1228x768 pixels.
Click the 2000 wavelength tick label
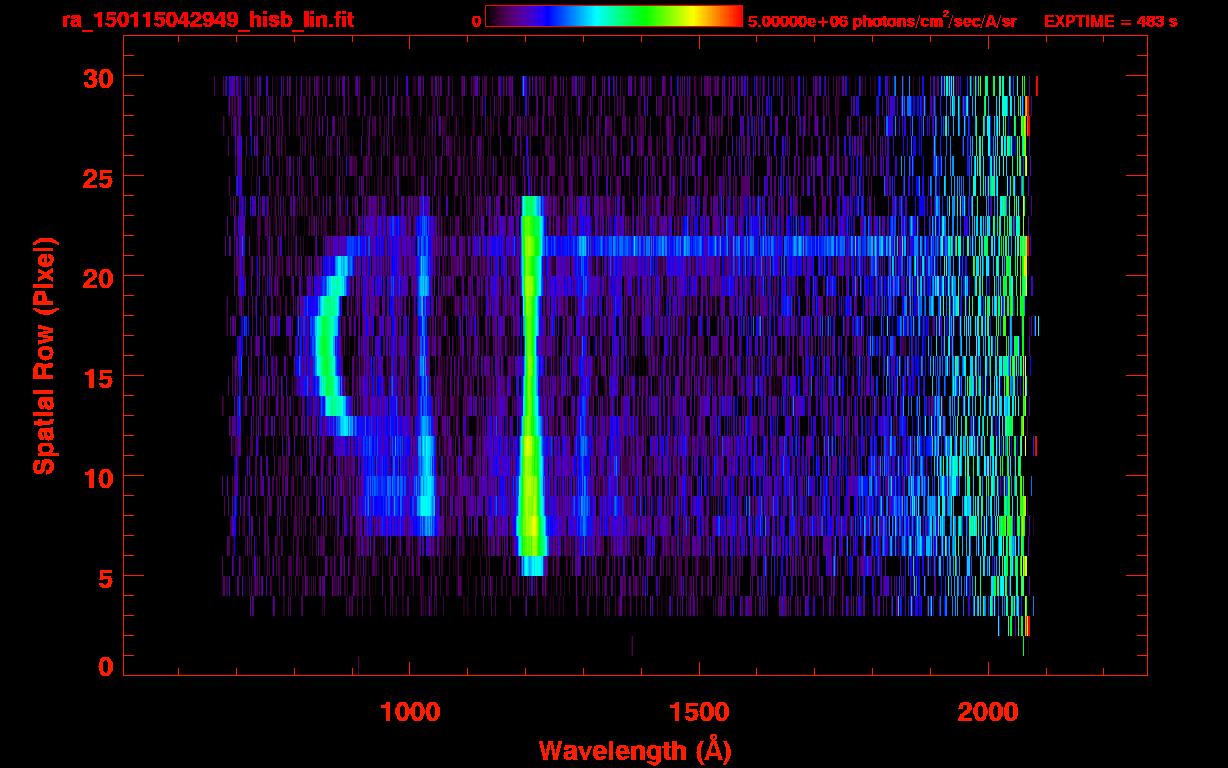tap(988, 712)
